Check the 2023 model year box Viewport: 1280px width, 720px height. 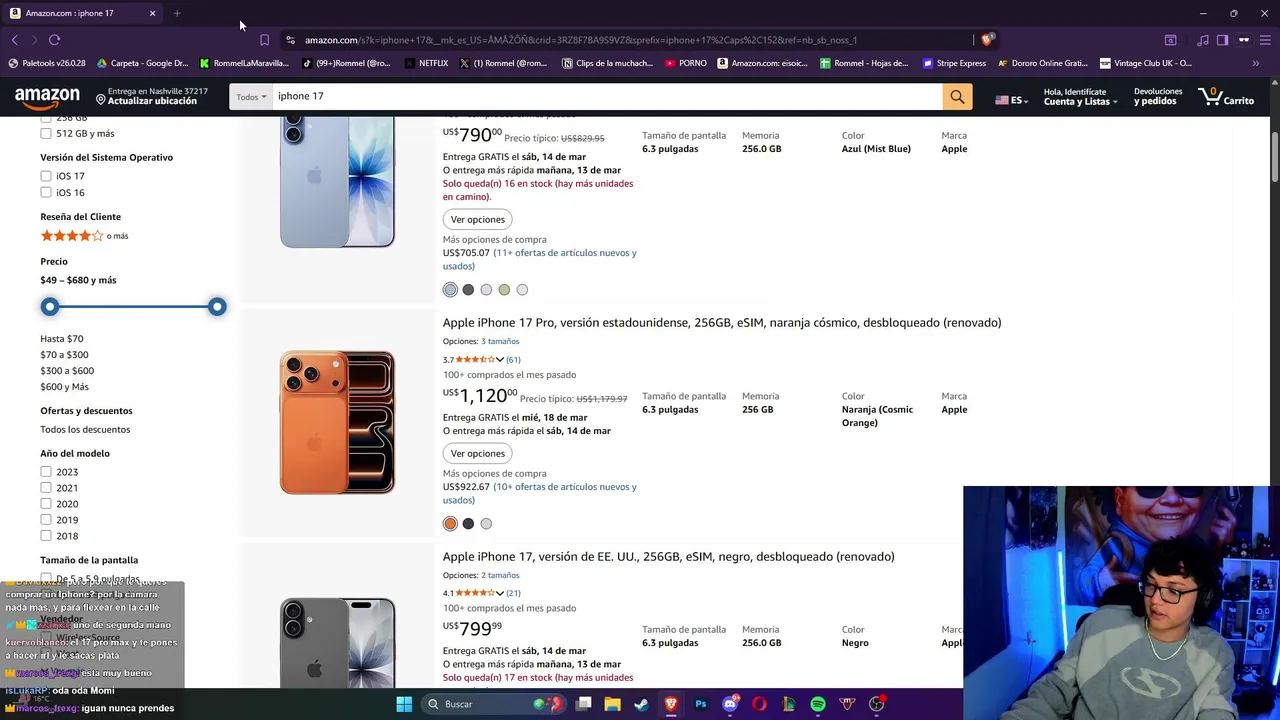(46, 472)
